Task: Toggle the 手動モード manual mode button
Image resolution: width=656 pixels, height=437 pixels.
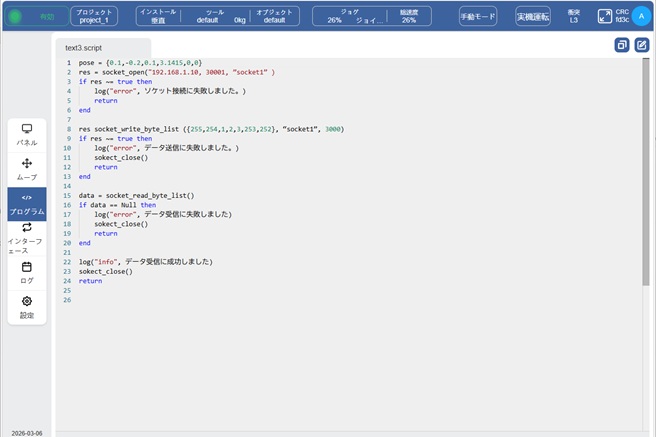Action: click(x=477, y=16)
